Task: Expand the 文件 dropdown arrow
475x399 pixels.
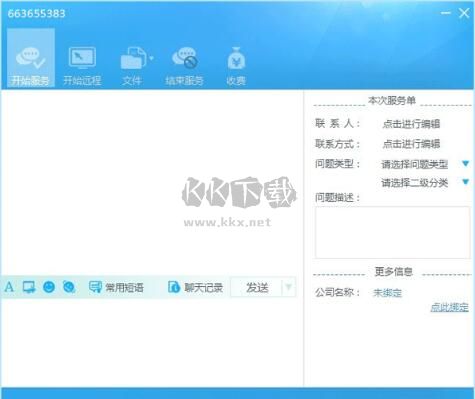Action: (151, 58)
